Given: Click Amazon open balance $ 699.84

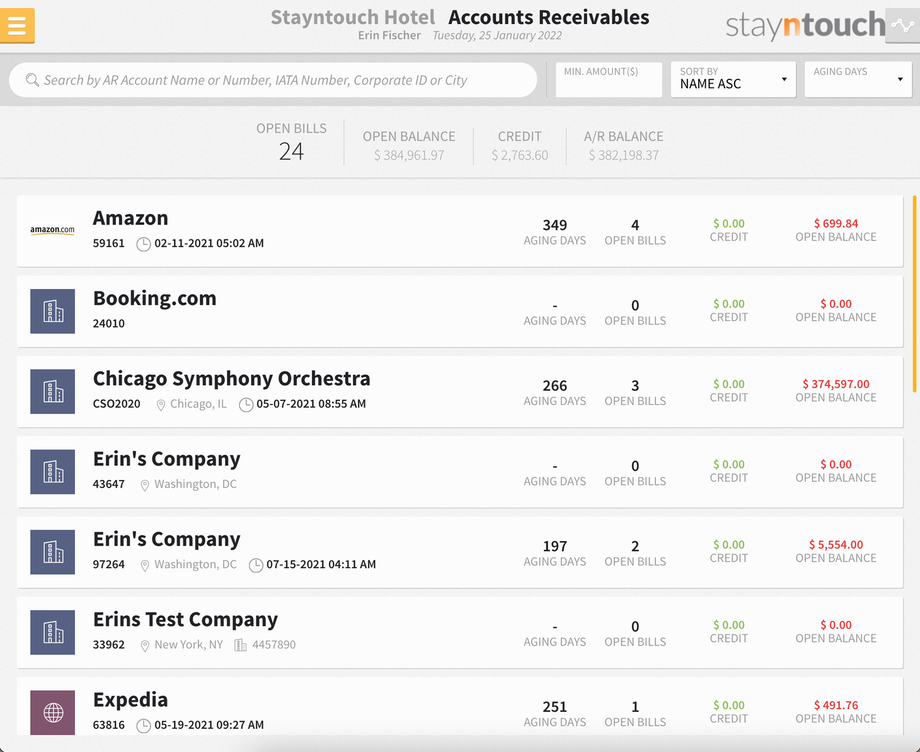Looking at the screenshot, I should [x=836, y=223].
